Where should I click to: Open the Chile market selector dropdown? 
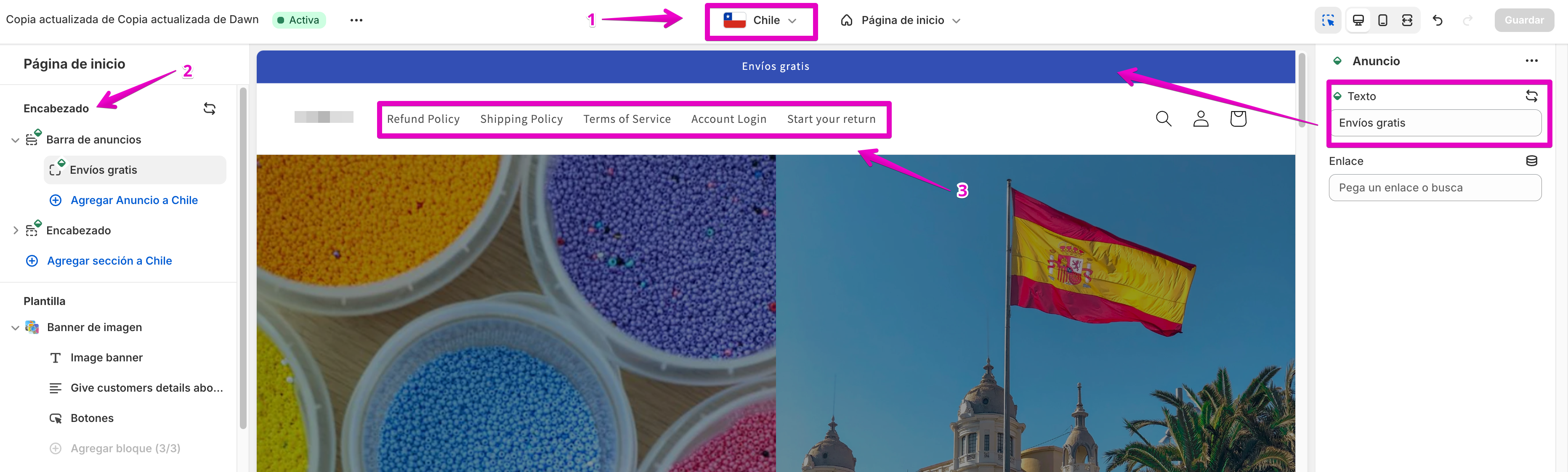pyautogui.click(x=760, y=21)
